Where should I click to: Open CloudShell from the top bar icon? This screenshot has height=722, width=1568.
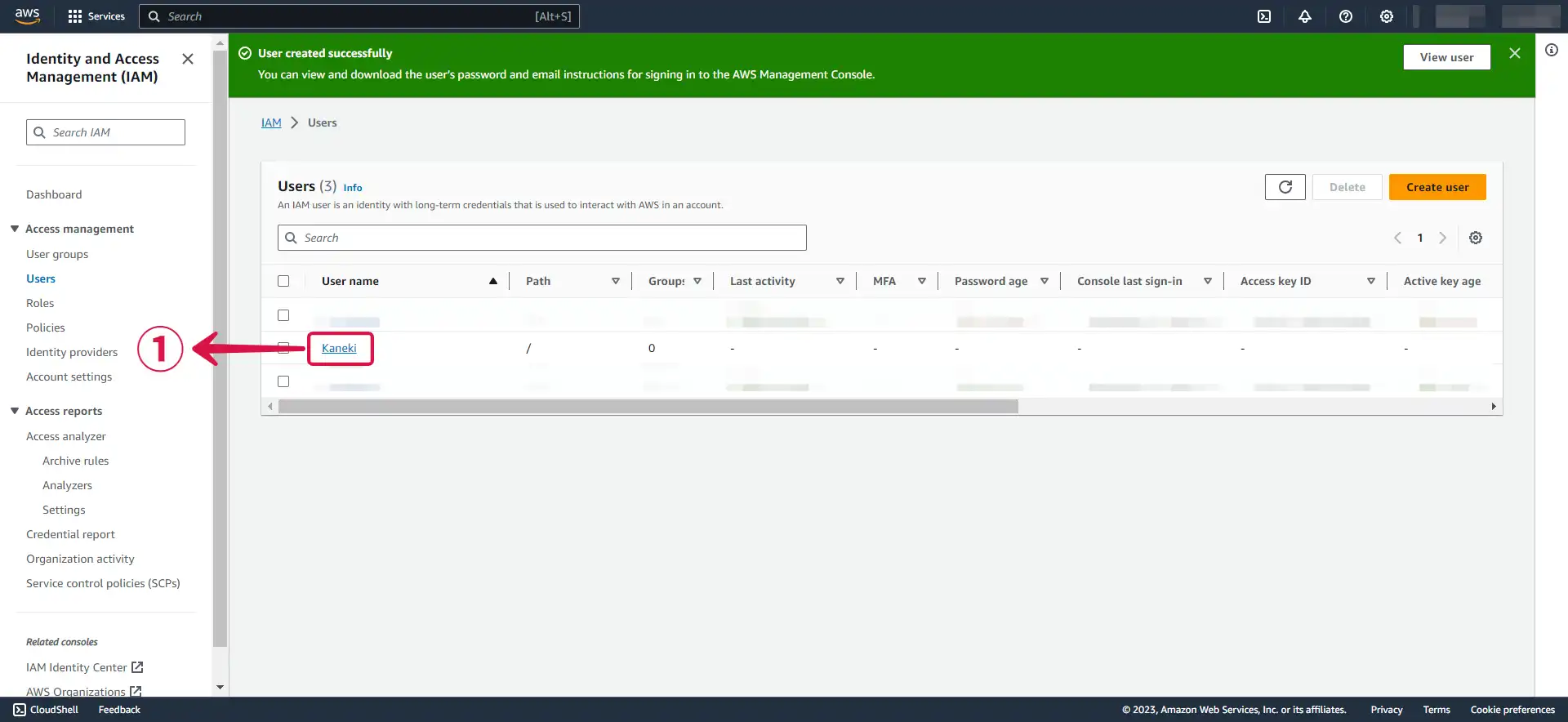(x=1264, y=16)
